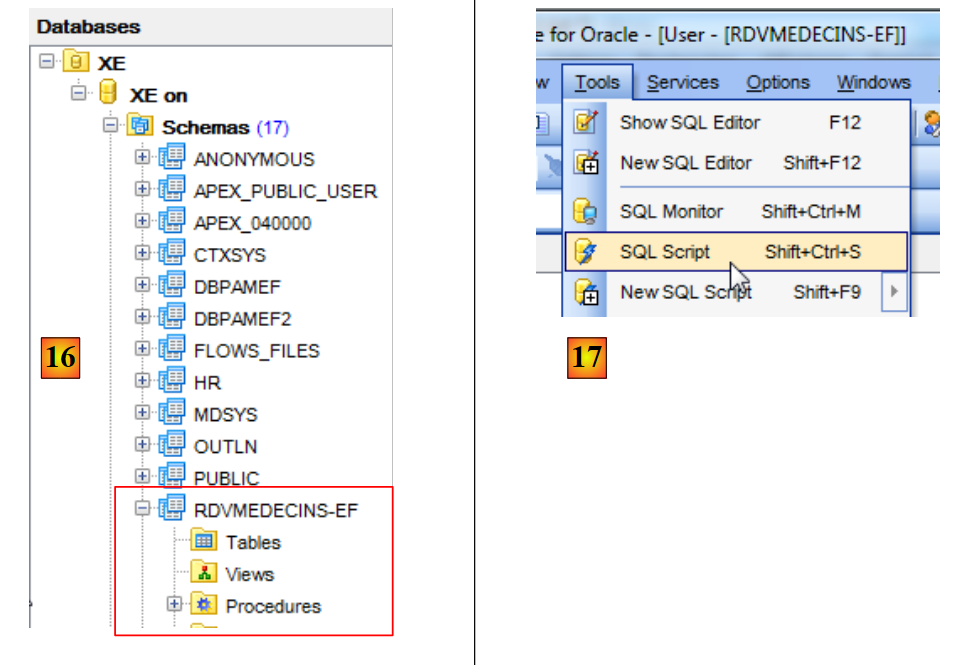Select the APEX_PUBLIC_USER schema
The height and width of the screenshot is (665, 968).
pyautogui.click(x=285, y=191)
